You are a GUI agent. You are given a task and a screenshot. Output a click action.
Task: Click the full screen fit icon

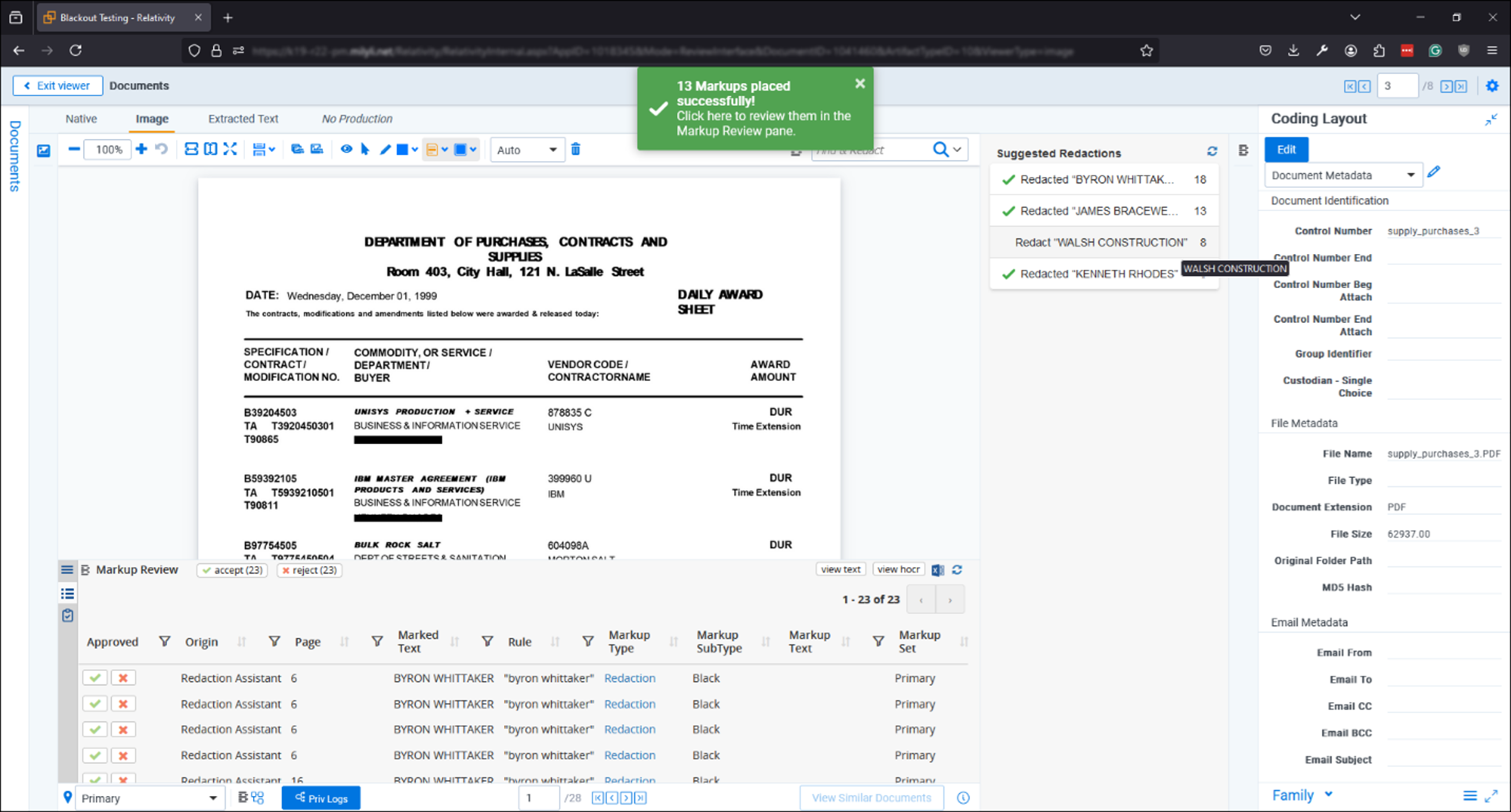click(230, 149)
